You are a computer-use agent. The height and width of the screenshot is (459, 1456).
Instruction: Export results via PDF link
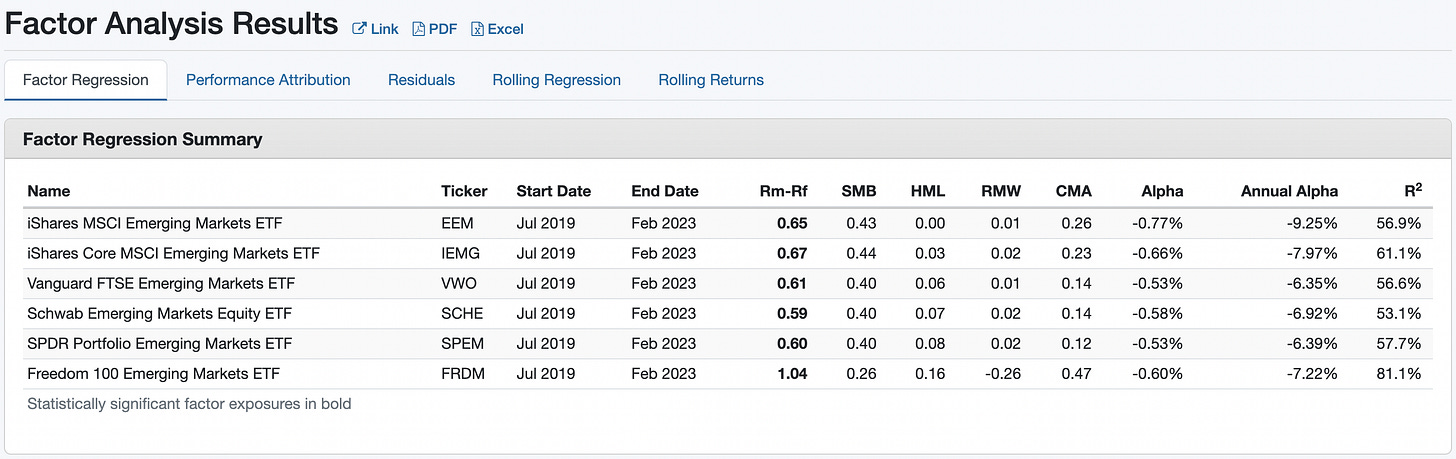pyautogui.click(x=443, y=29)
